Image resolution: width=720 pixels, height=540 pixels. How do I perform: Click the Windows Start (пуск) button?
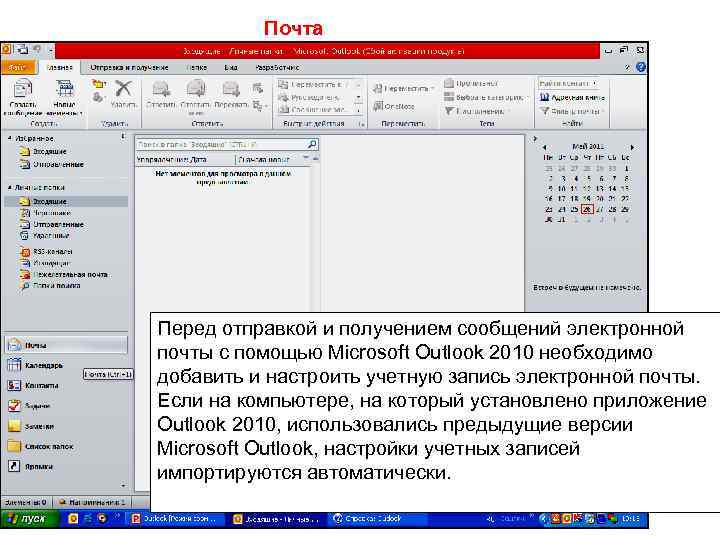tap(29, 519)
